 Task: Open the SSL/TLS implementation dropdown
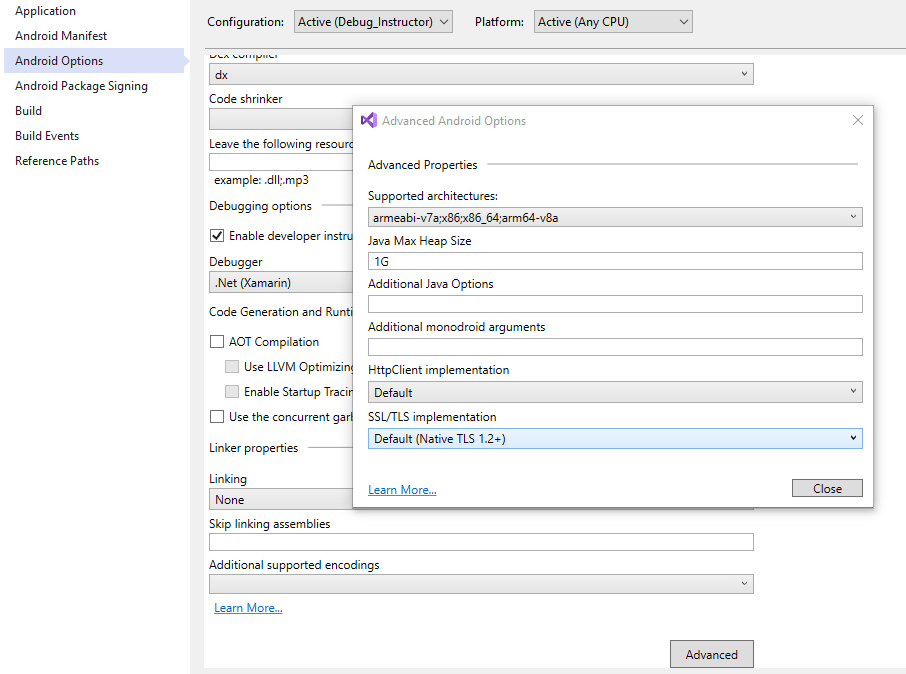pyautogui.click(x=614, y=438)
